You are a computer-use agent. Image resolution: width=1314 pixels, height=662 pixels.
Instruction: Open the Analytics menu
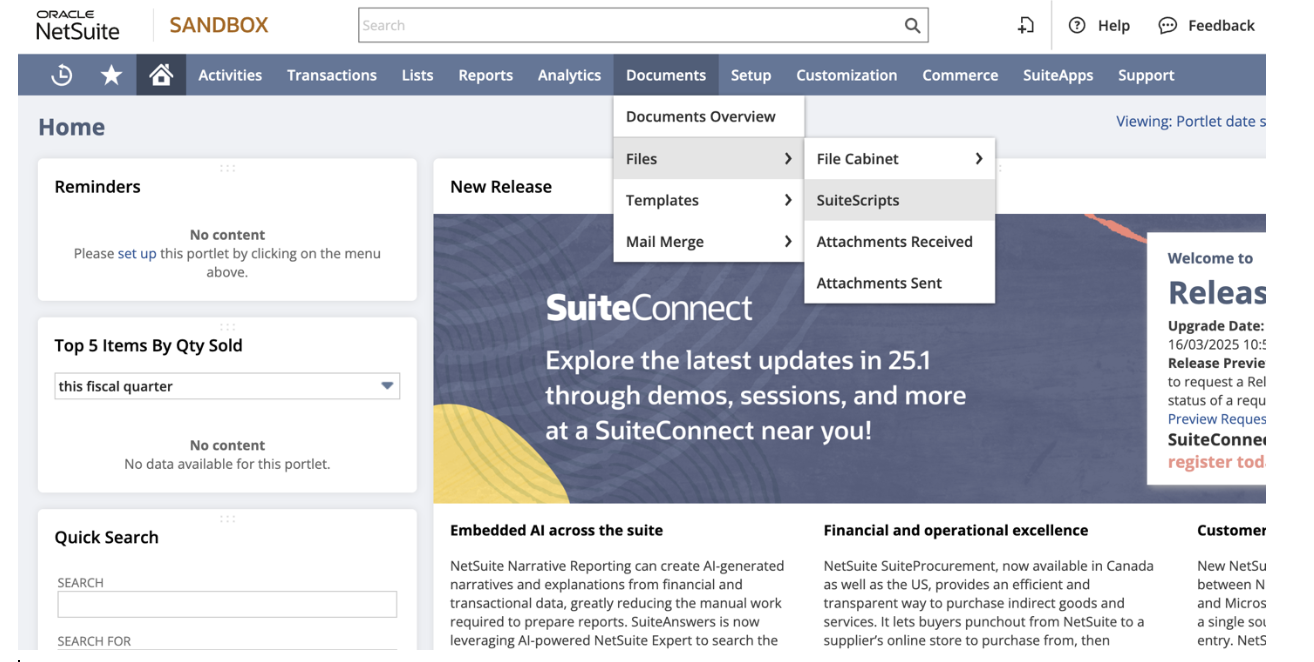[569, 75]
